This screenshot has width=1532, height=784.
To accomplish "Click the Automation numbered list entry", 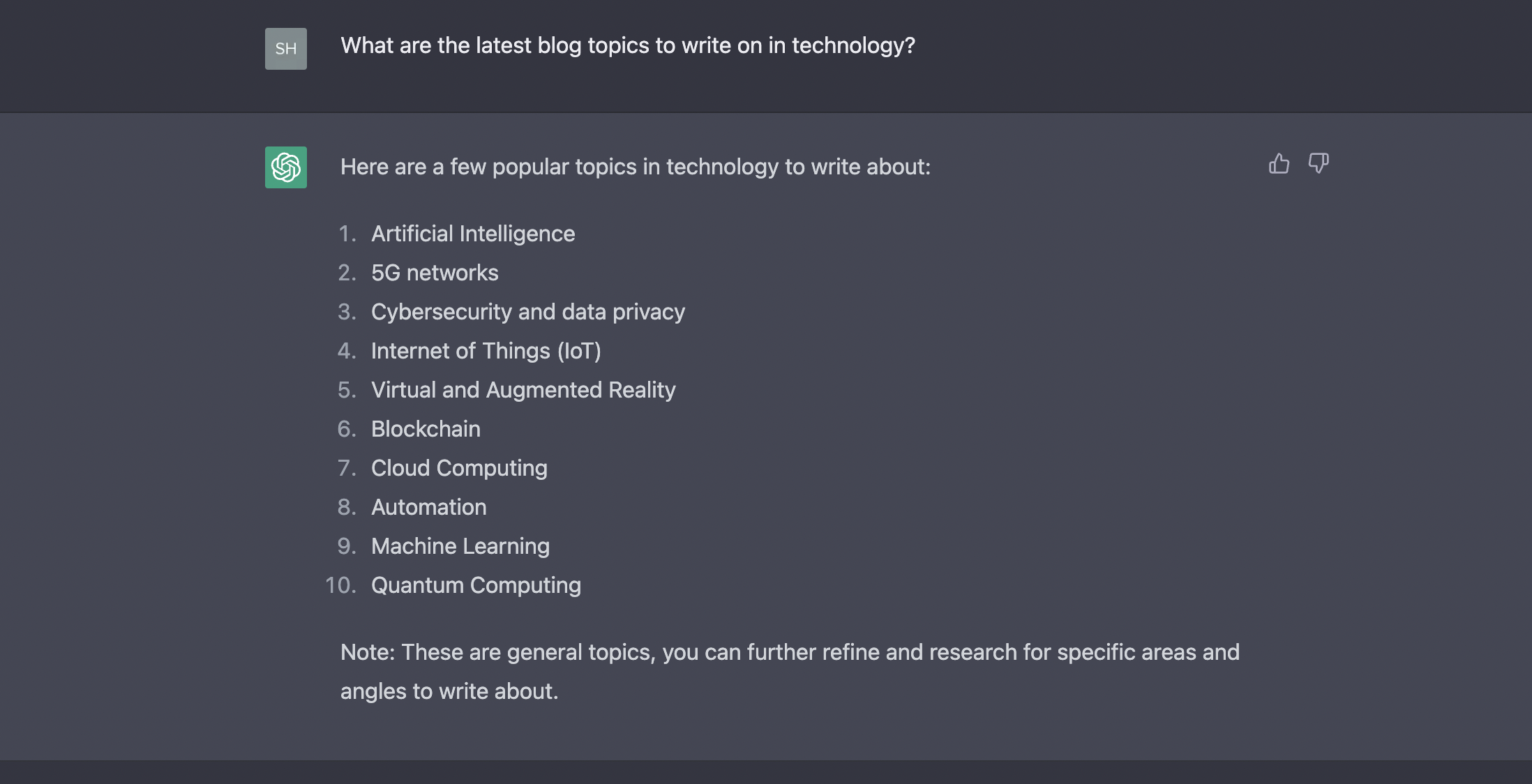I will 429,507.
